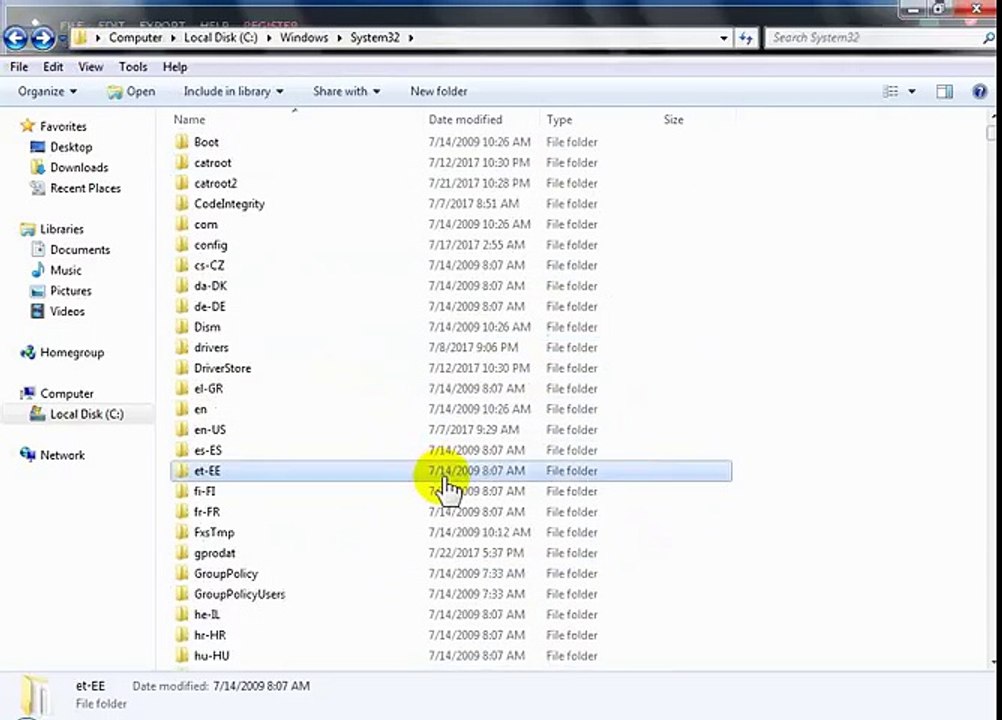Click the vertical scrollbar thumb
Viewport: 1002px width, 720px height.
[x=991, y=133]
